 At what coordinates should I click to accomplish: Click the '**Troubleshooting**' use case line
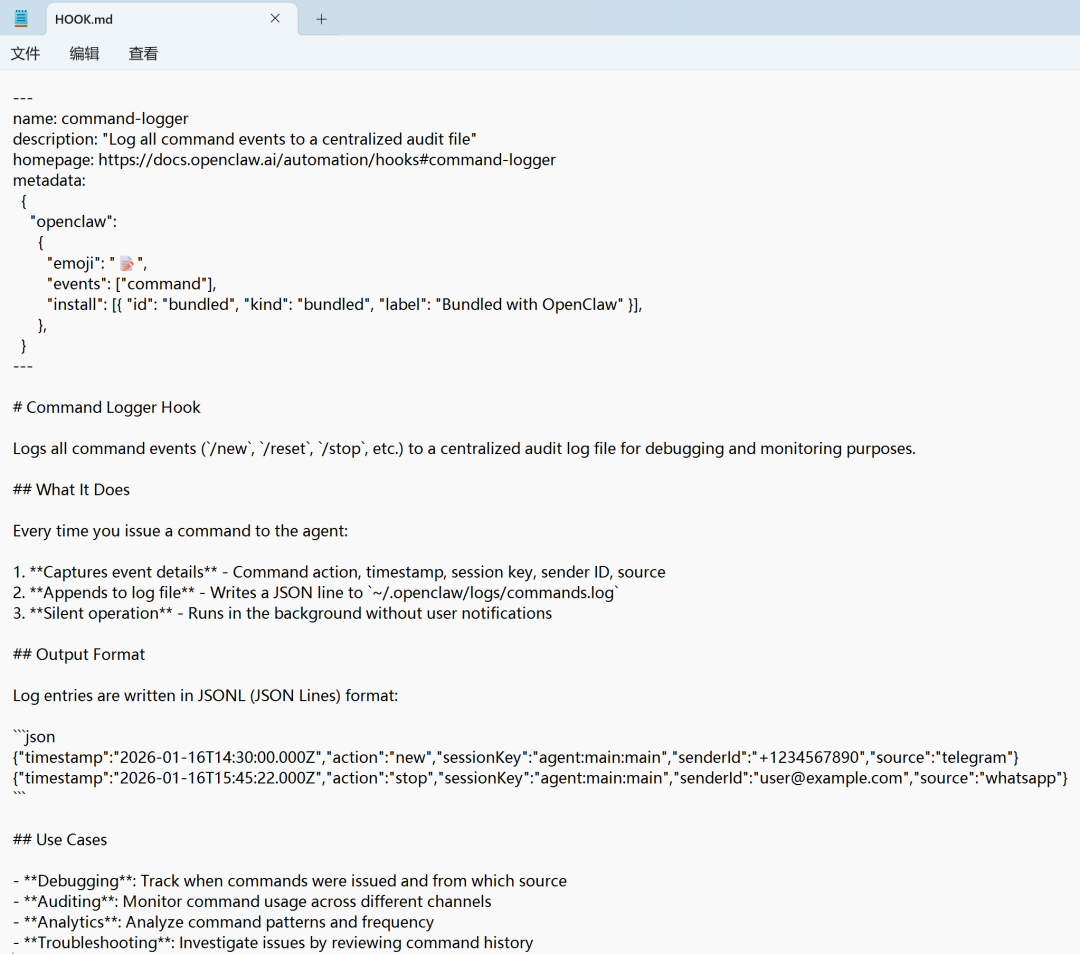point(273,943)
